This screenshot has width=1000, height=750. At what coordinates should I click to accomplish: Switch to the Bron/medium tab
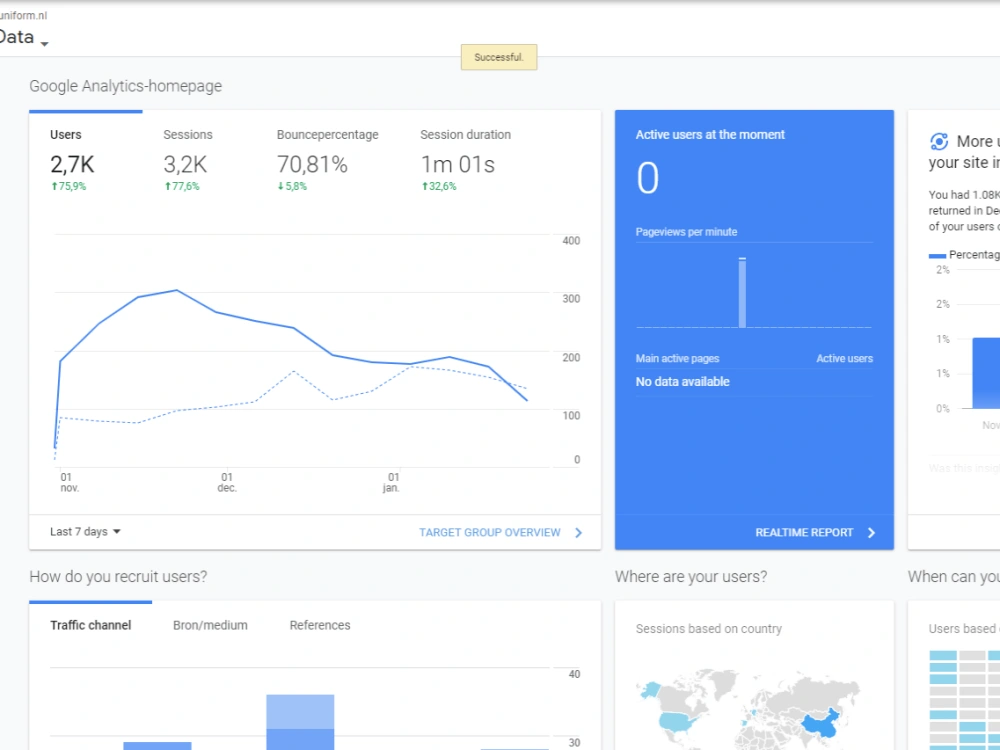210,625
